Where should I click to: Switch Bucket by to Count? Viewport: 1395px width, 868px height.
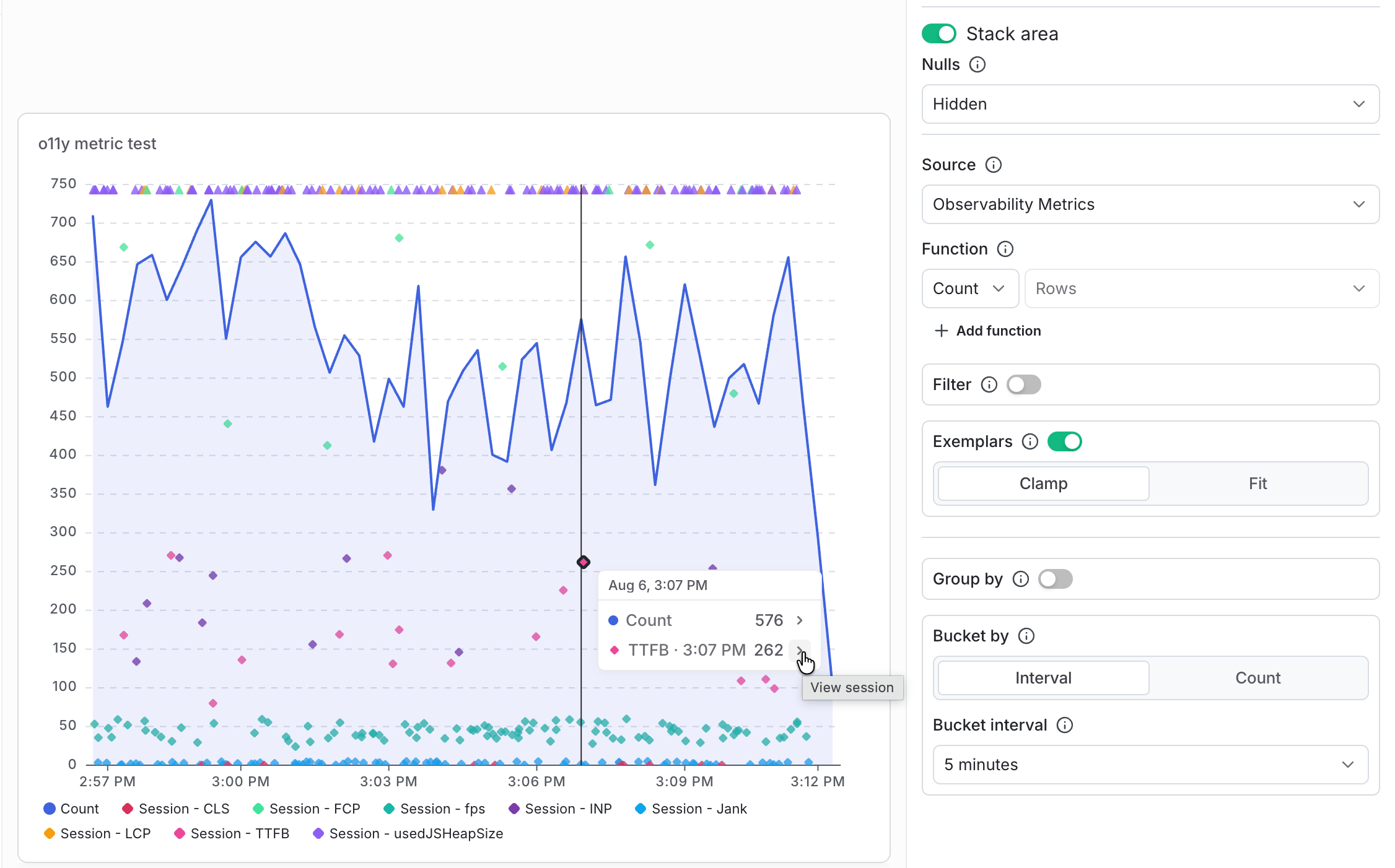coord(1257,678)
